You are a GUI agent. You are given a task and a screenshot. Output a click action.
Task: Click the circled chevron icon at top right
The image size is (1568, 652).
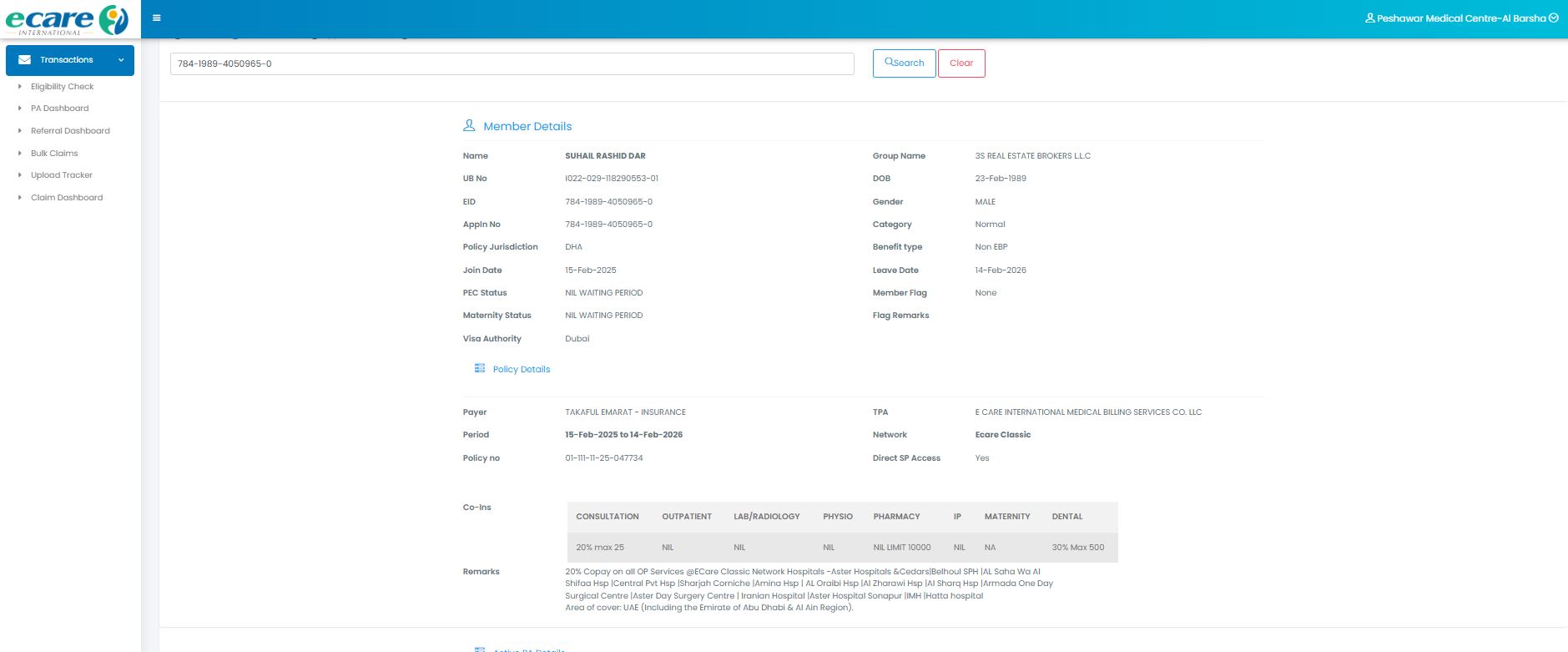point(1554,18)
